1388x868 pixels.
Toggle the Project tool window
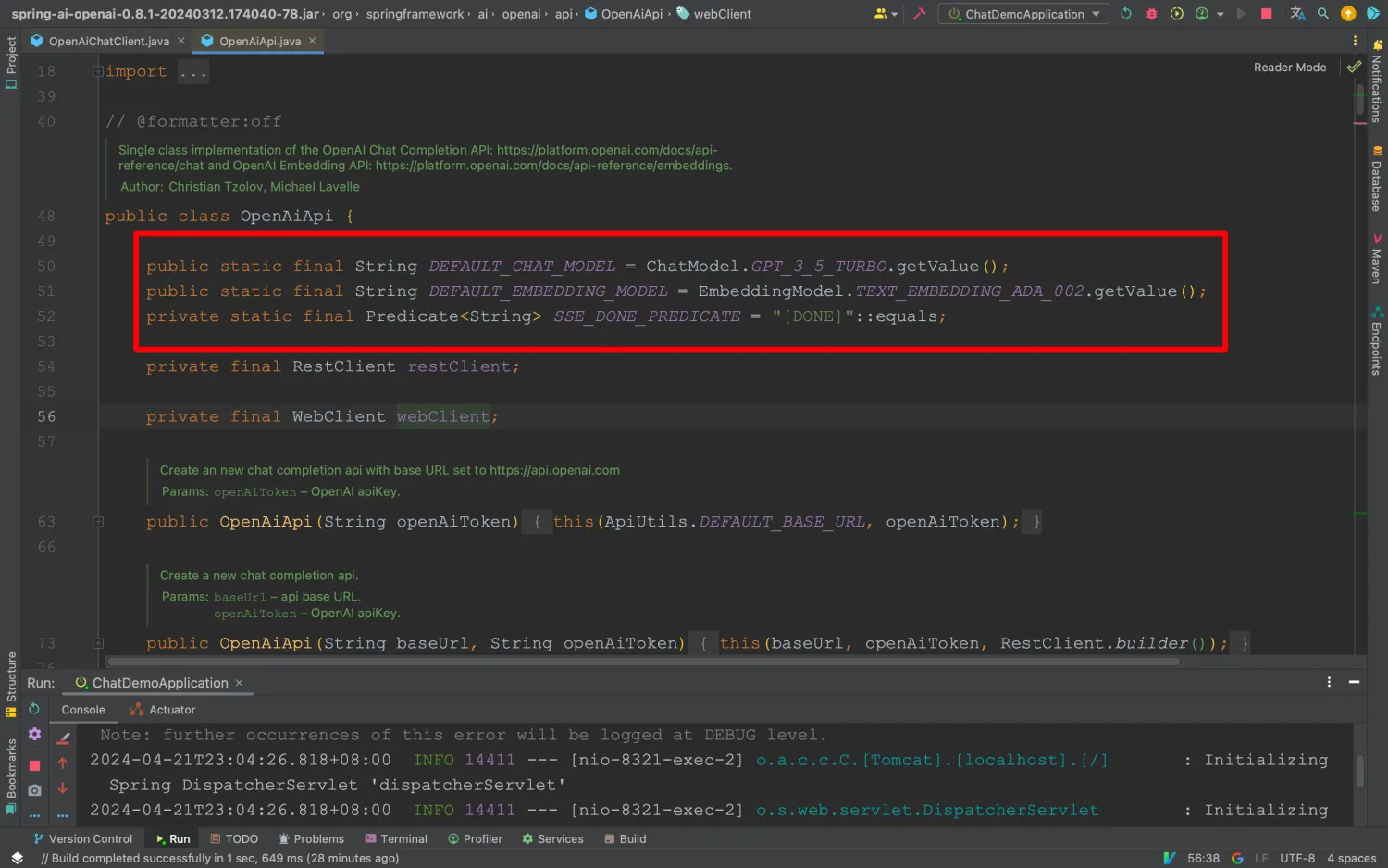[x=11, y=62]
